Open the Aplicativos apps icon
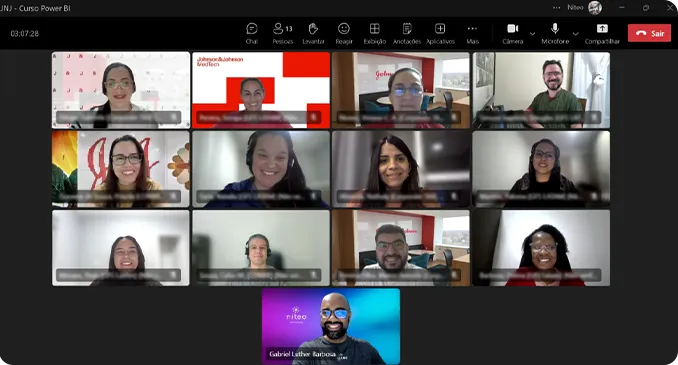678x365 pixels. [x=440, y=33]
